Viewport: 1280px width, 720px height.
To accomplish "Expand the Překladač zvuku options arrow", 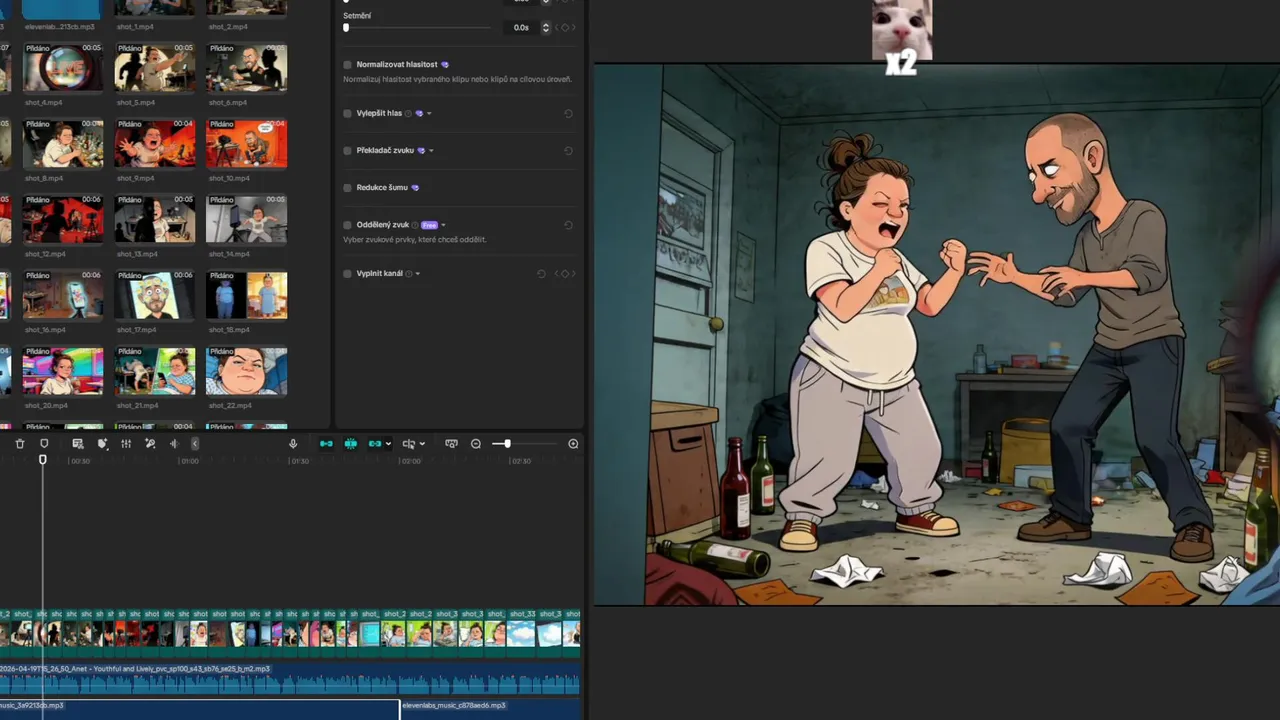I will (431, 151).
